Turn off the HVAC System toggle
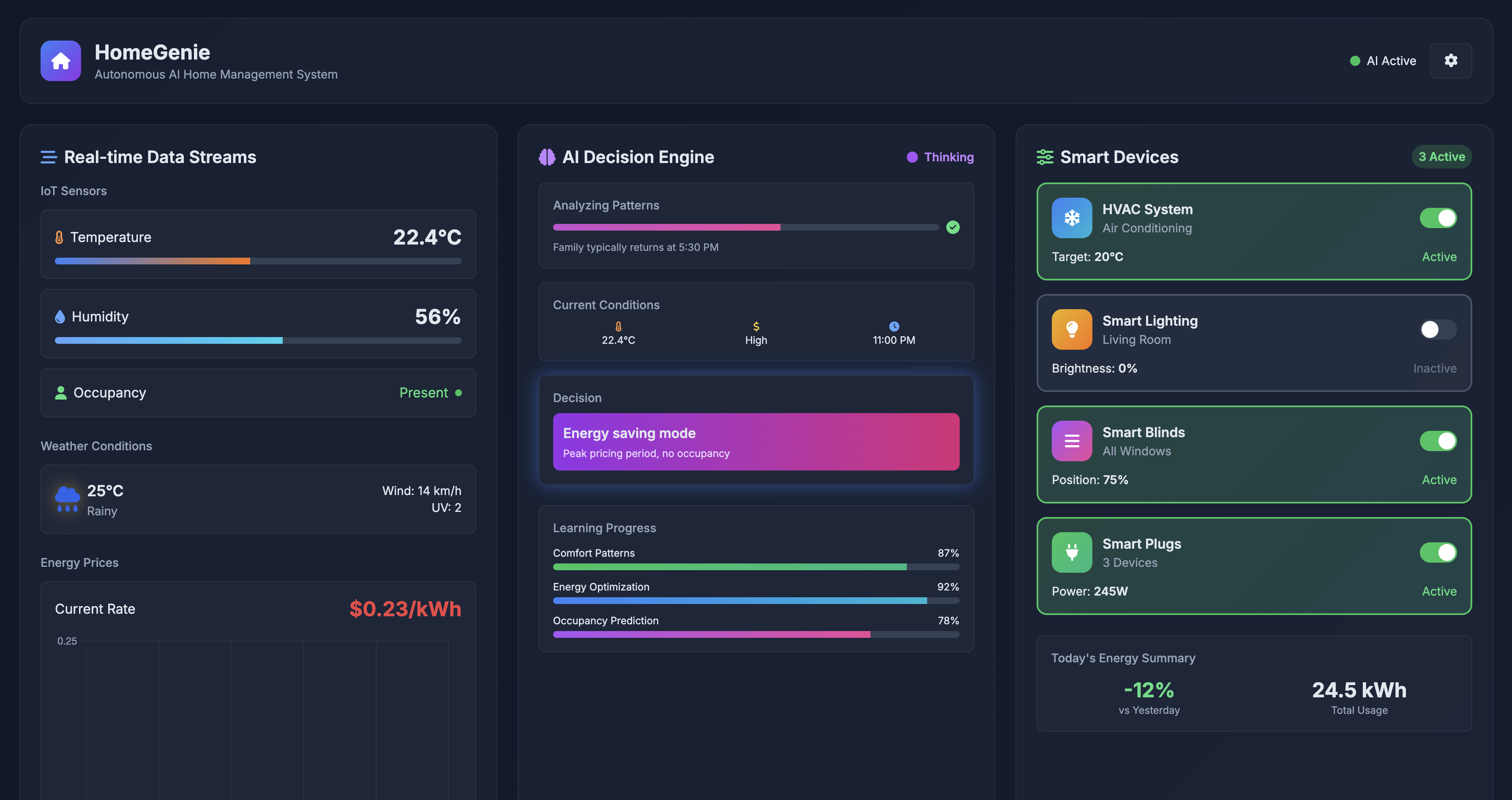This screenshot has width=1512, height=800. (x=1438, y=218)
